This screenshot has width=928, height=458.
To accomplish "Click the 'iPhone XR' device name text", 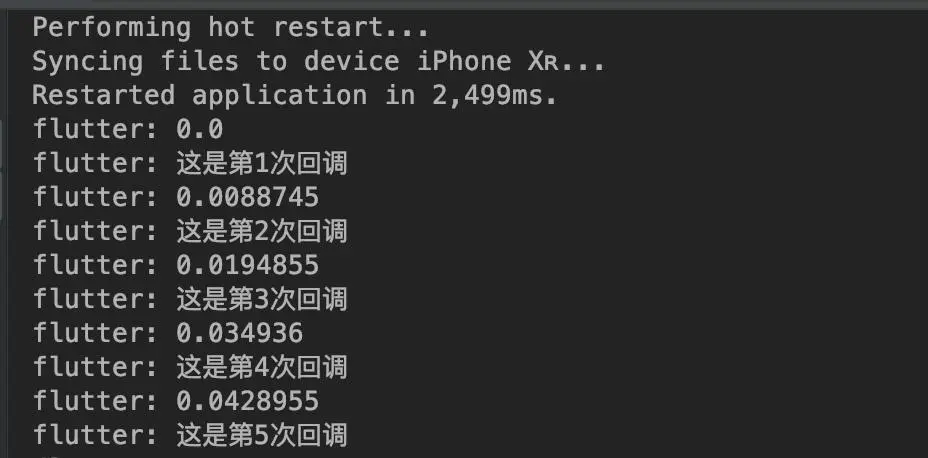I will coord(488,61).
